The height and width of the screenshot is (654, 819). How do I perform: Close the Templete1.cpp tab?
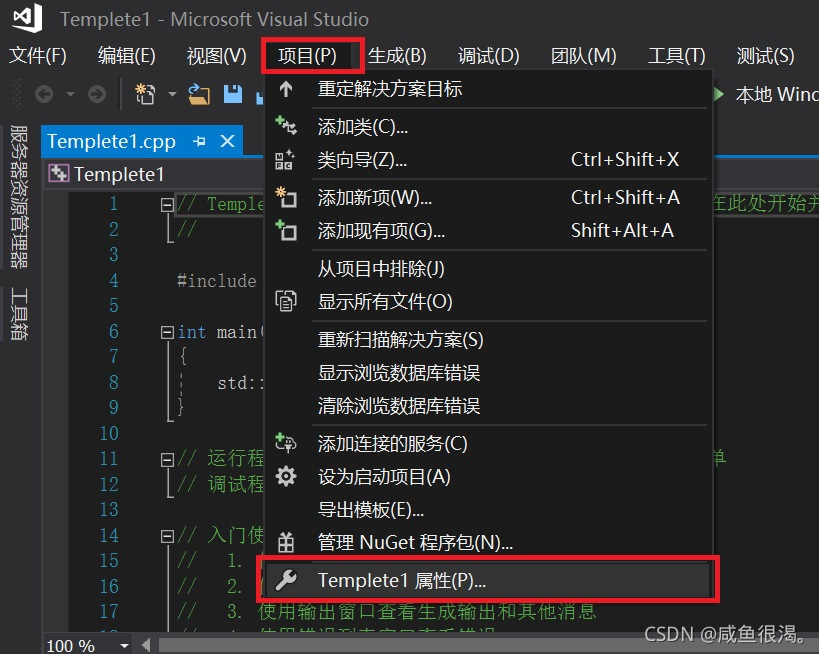tap(227, 141)
